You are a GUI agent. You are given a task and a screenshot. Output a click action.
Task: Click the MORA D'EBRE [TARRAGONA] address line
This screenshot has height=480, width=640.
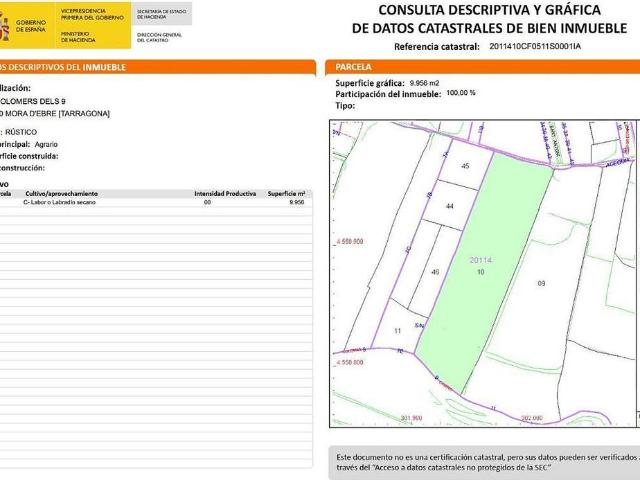57,114
